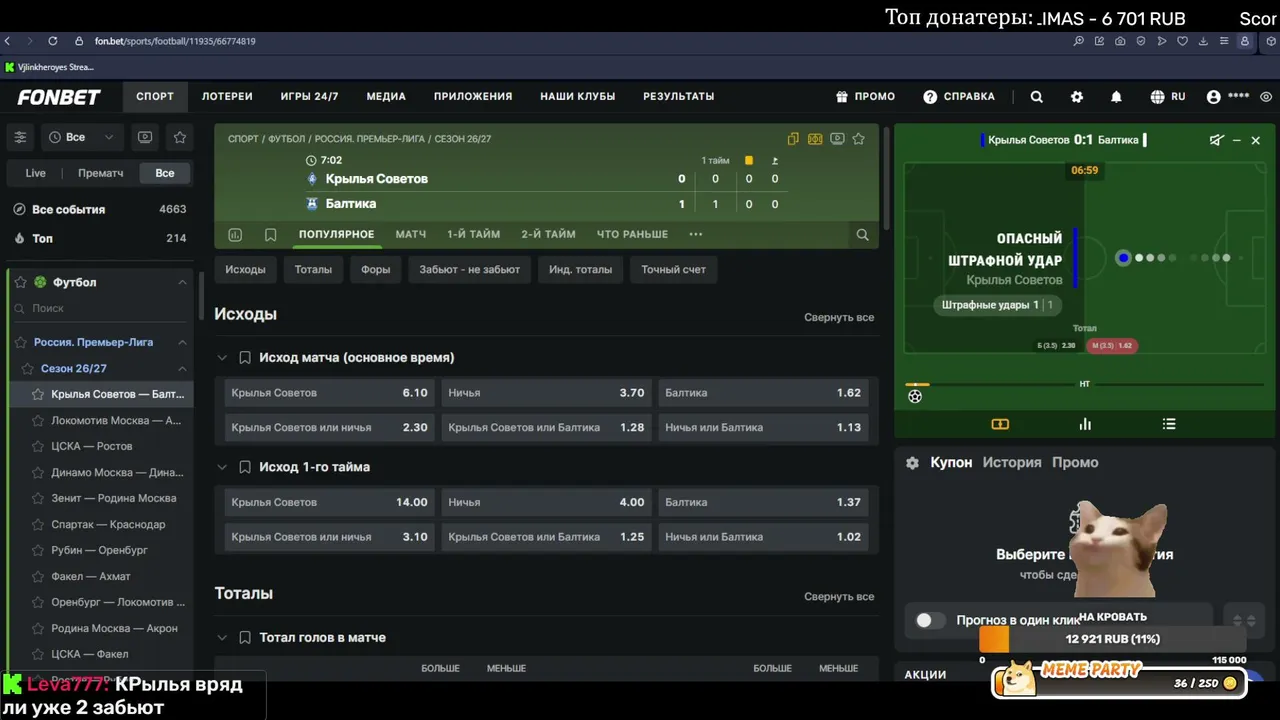This screenshot has height=720, width=1280.
Task: Bet on Балтика match win at 1.62
Action: 763,393
